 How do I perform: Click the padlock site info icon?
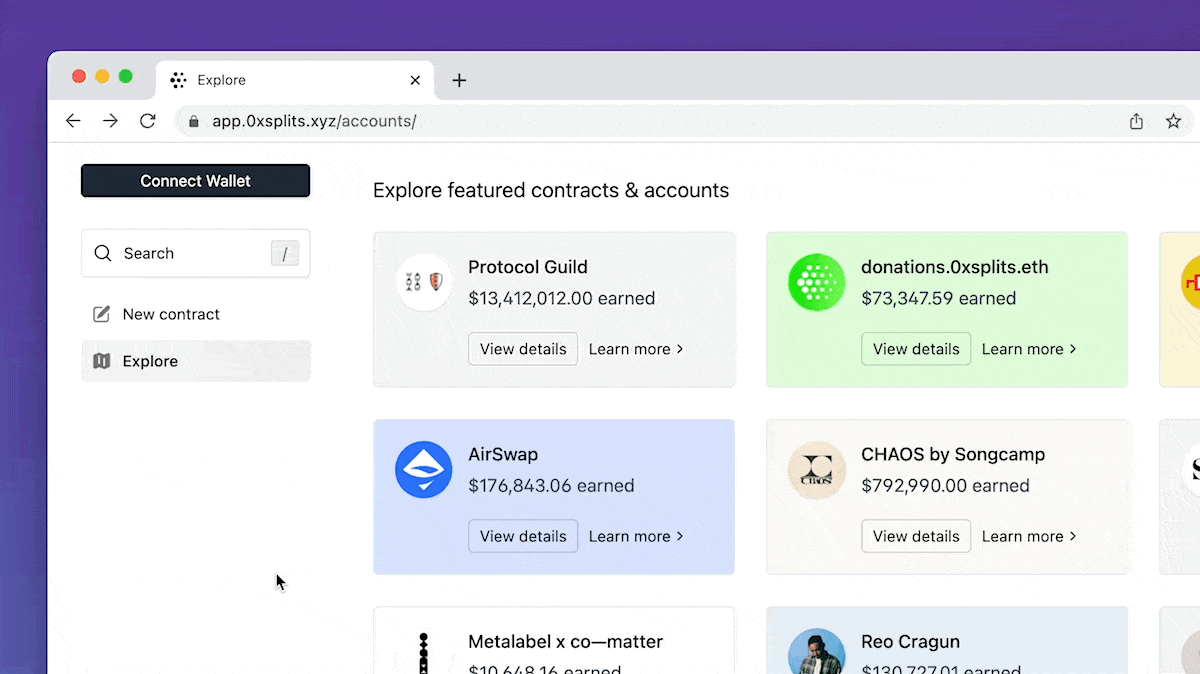click(x=194, y=121)
